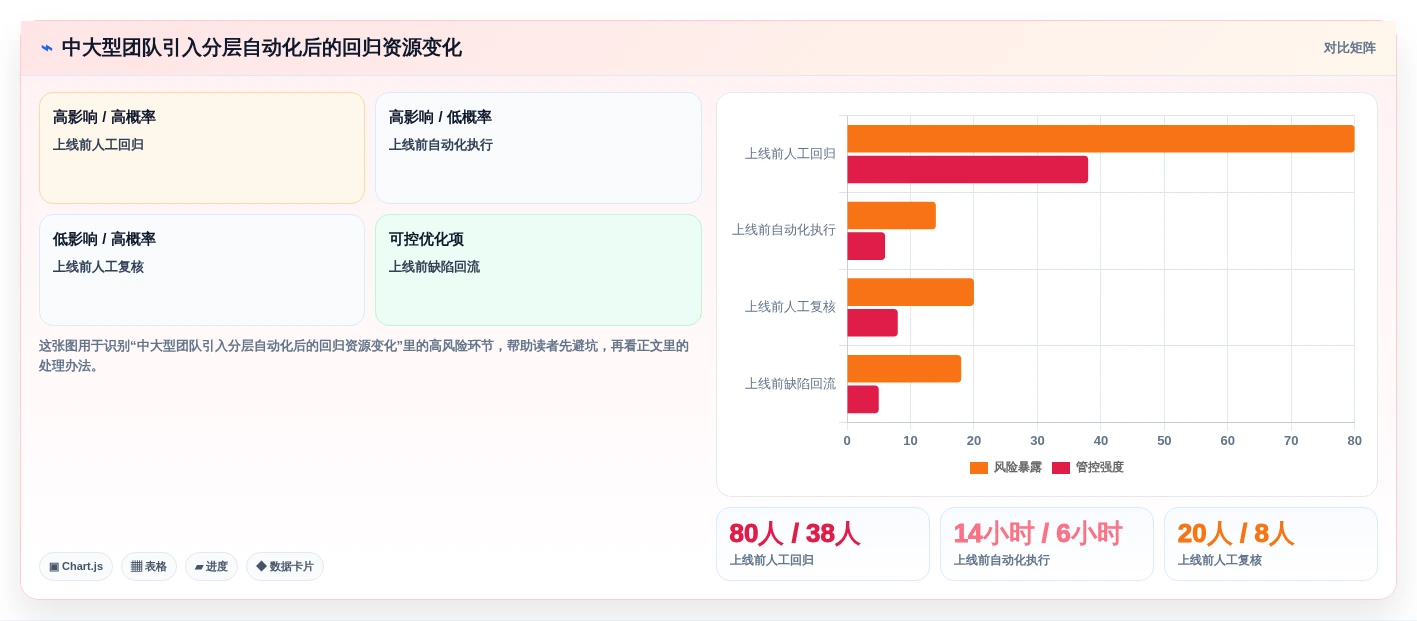This screenshot has width=1417, height=621.
Task: Click the red bar for 上线前缺陷回流
Action: click(863, 400)
